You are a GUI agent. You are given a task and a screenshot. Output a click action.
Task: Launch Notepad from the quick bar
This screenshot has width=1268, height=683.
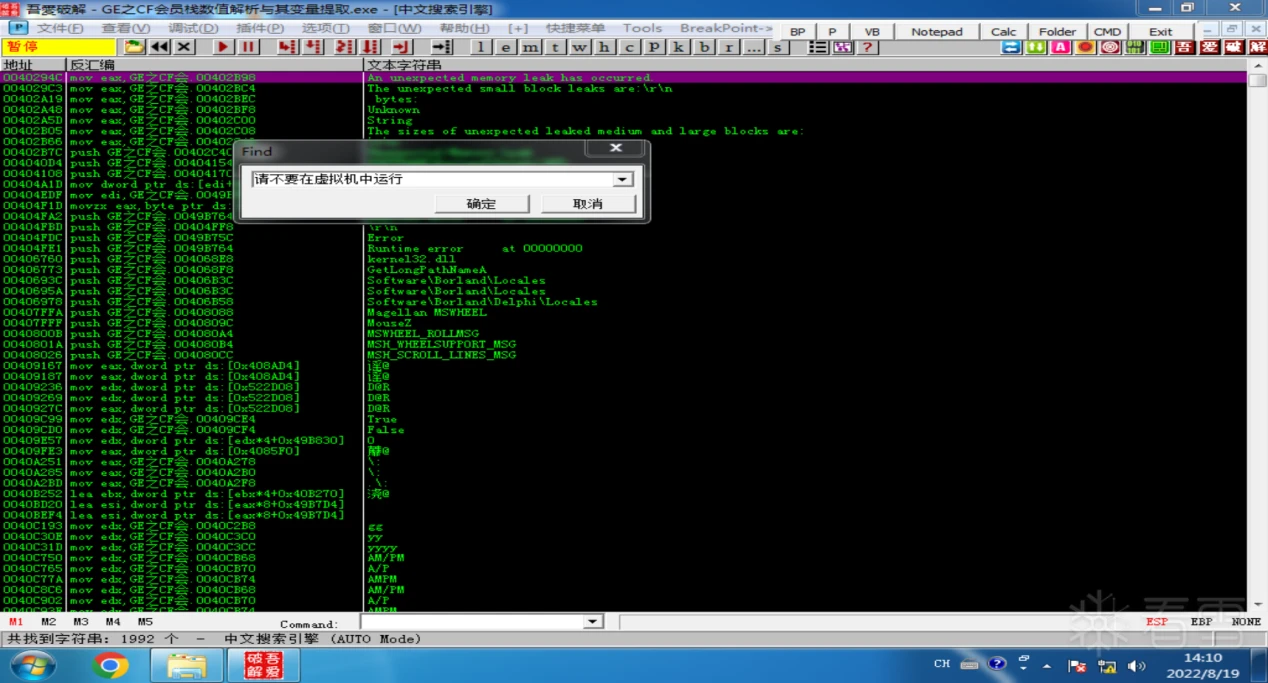[x=937, y=32]
